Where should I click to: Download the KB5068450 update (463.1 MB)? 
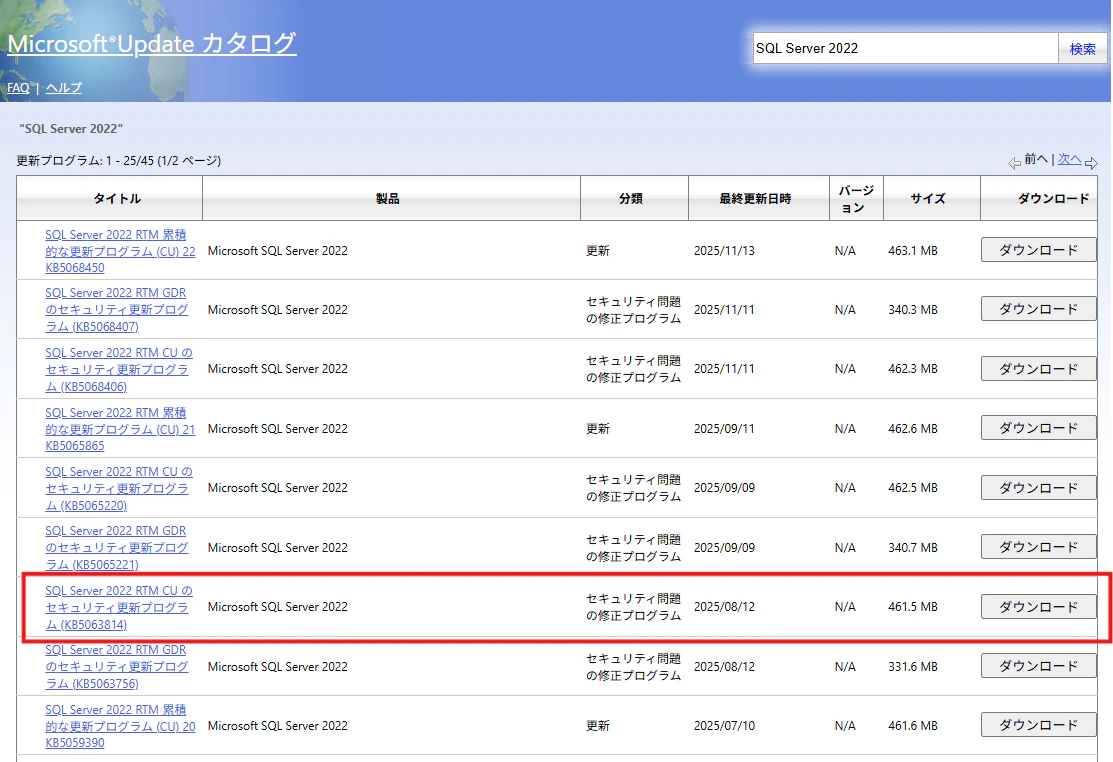[1038, 250]
